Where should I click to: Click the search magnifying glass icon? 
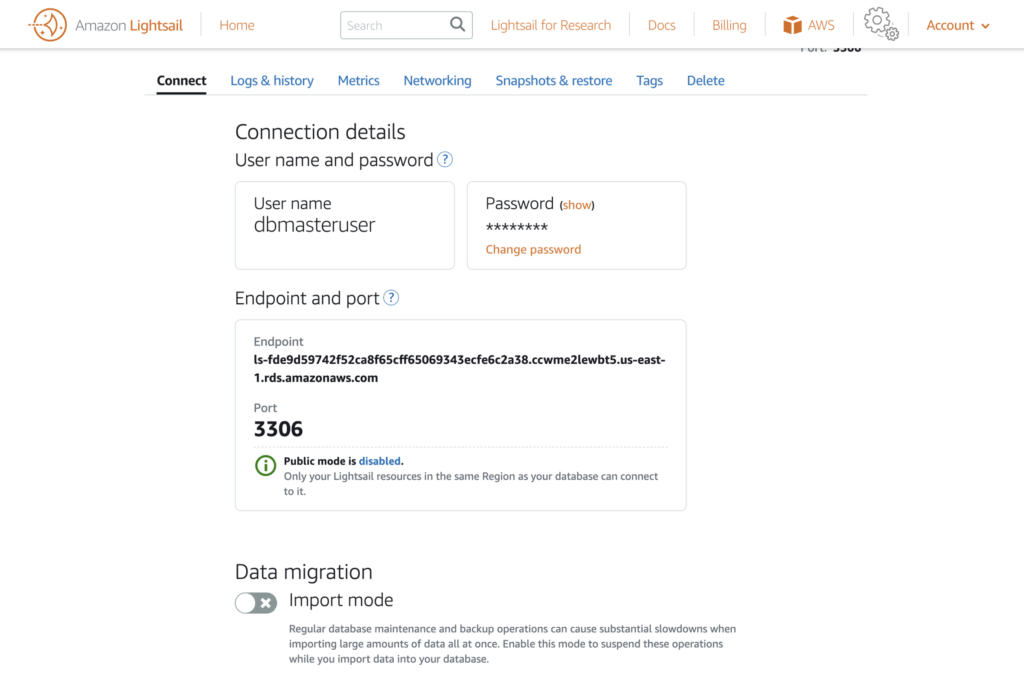[457, 24]
